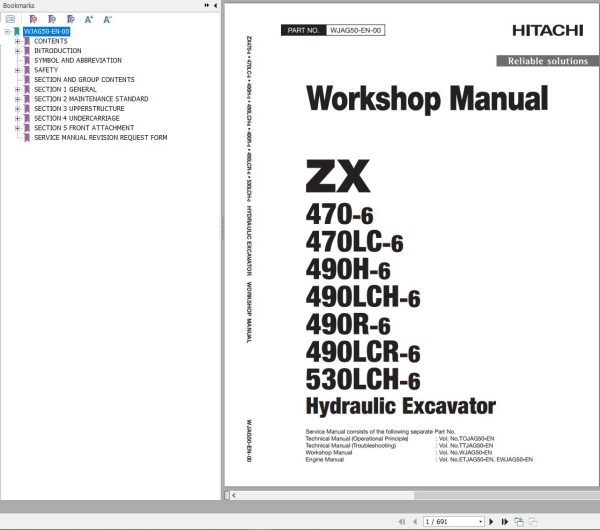Click the first add-bookmark icon in Bookmarks toolbar
The image size is (600, 530).
pos(33,19)
